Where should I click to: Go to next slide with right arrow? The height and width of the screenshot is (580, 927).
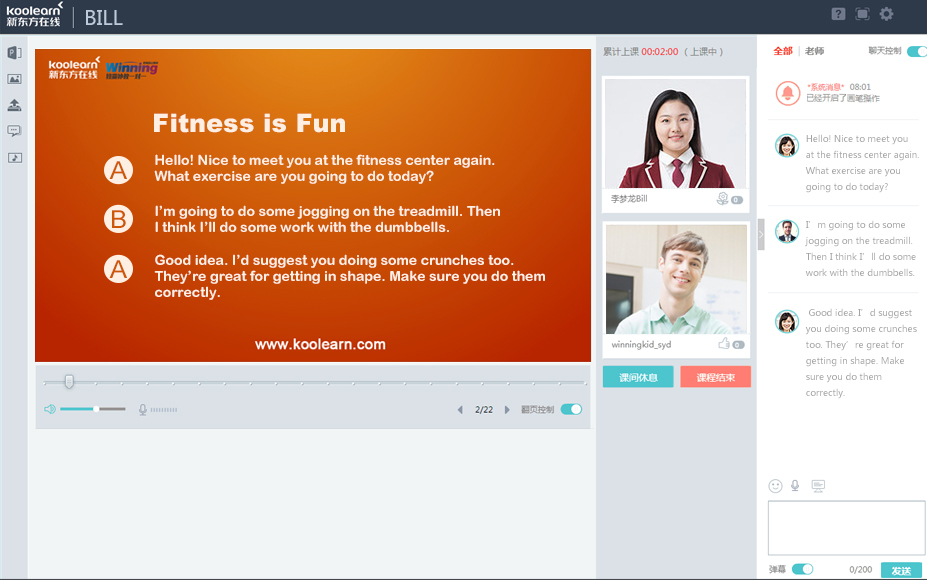pos(507,410)
